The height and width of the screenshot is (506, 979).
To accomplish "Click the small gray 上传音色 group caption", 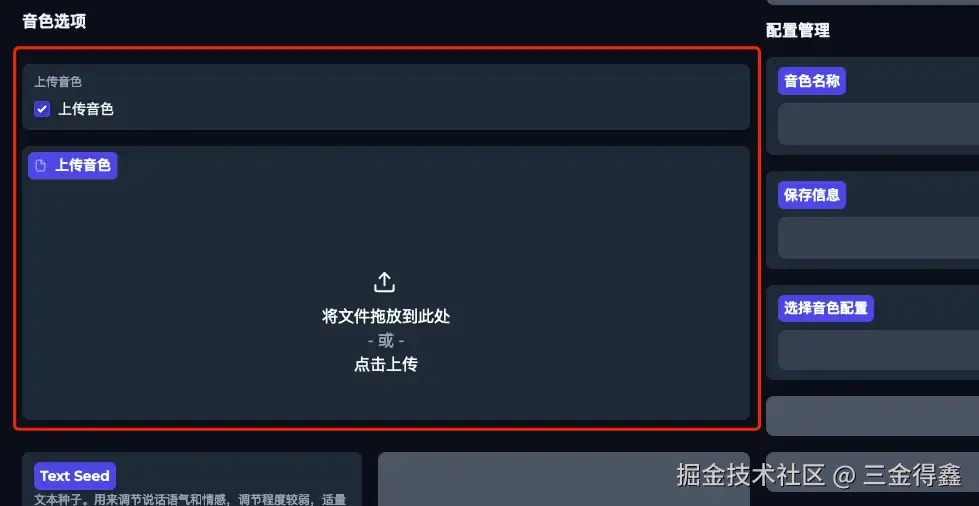I will pos(58,82).
